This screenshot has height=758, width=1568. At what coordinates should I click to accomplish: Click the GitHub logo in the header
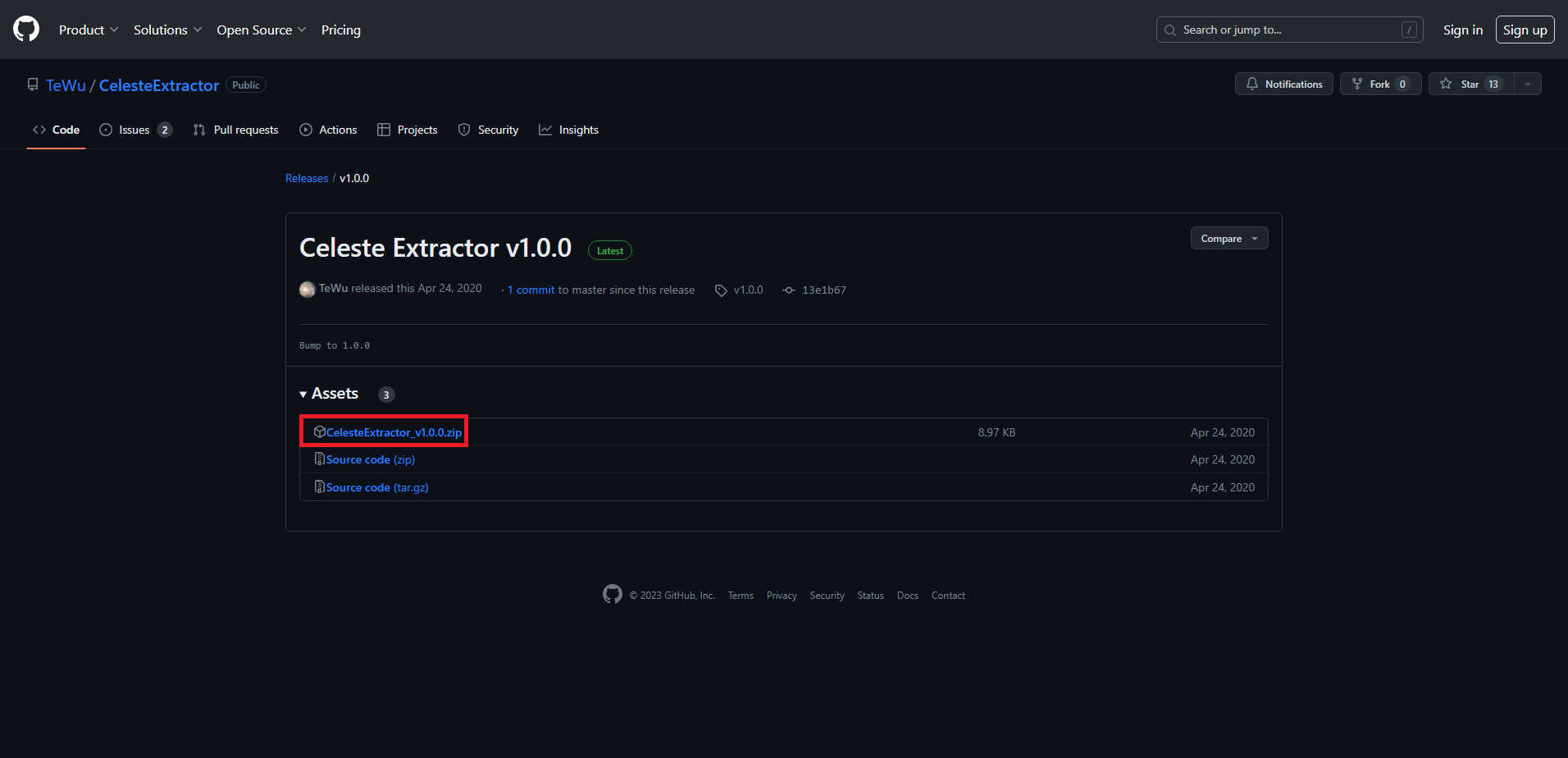tap(26, 30)
